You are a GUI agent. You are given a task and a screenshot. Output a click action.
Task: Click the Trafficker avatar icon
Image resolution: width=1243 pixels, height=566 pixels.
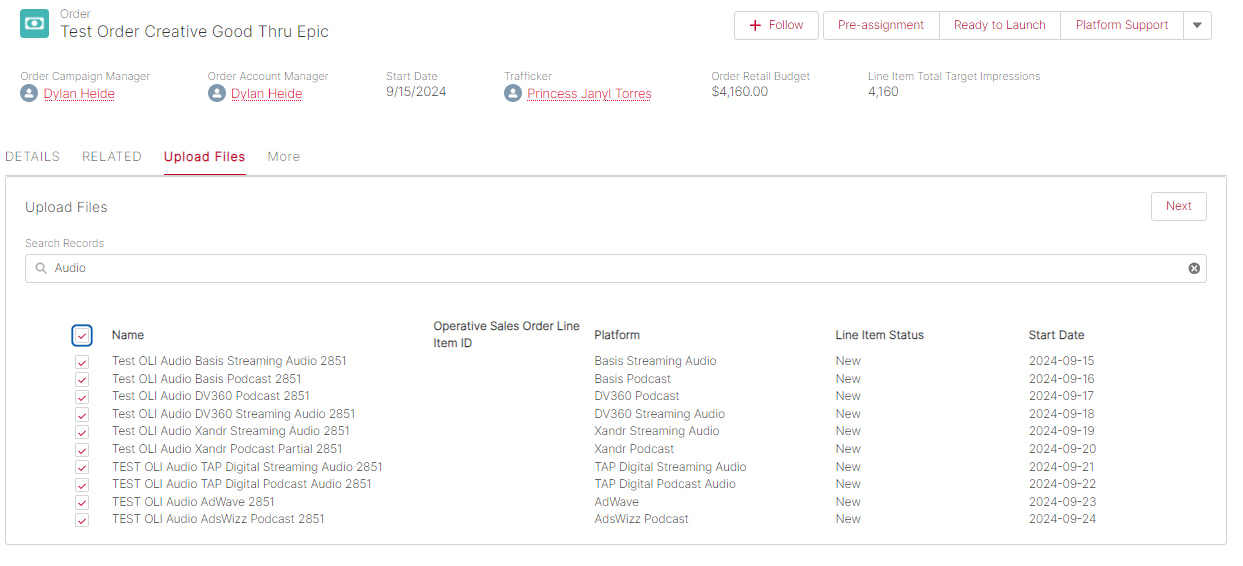[513, 93]
